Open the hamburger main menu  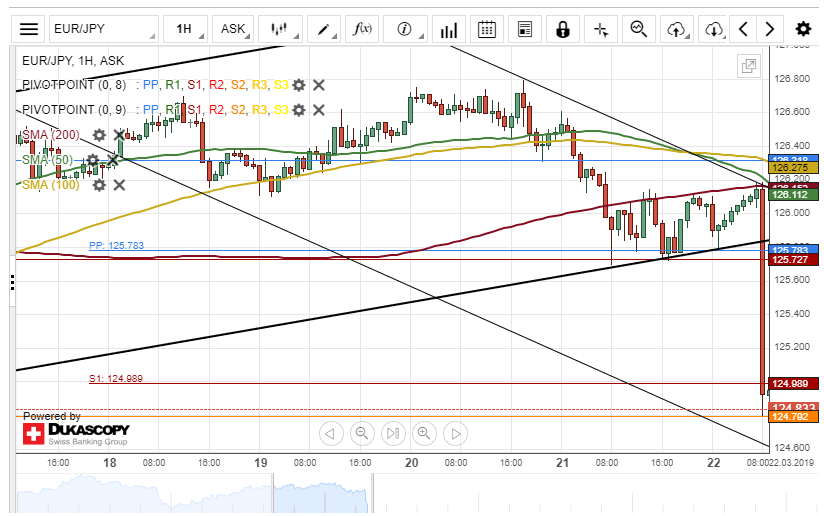pos(30,29)
